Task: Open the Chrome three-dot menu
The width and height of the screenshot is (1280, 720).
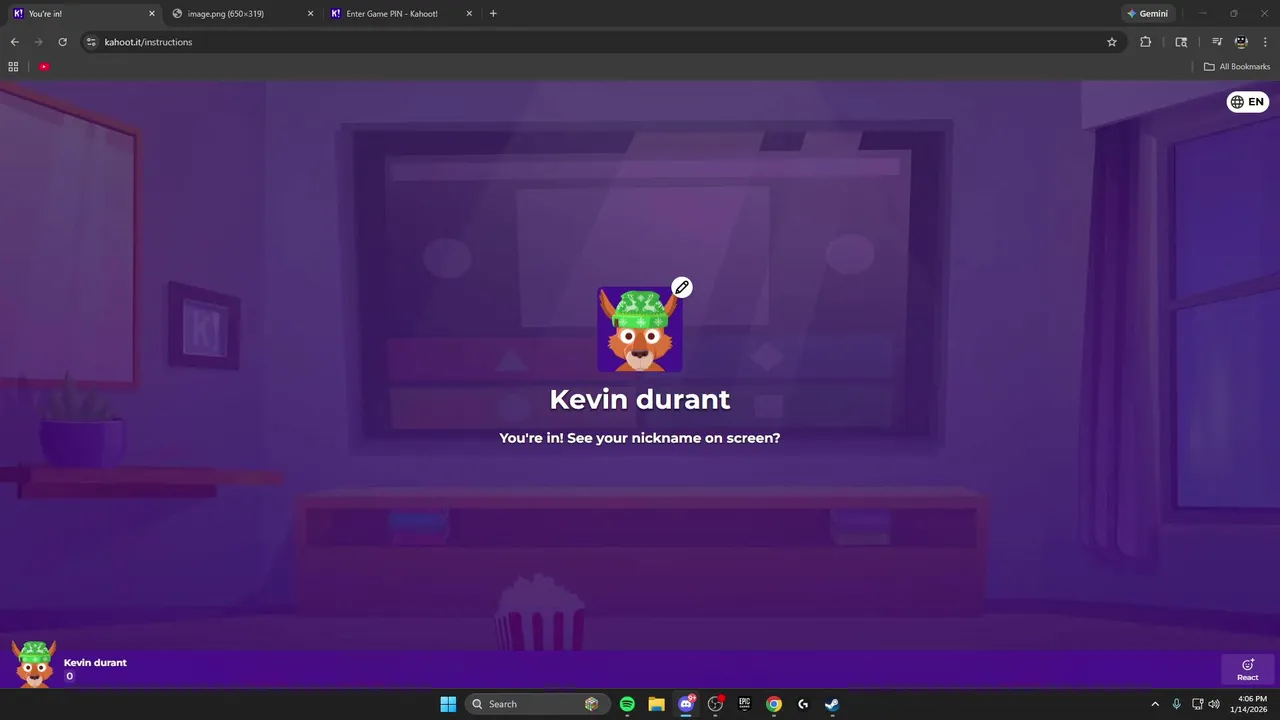Action: 1265,42
